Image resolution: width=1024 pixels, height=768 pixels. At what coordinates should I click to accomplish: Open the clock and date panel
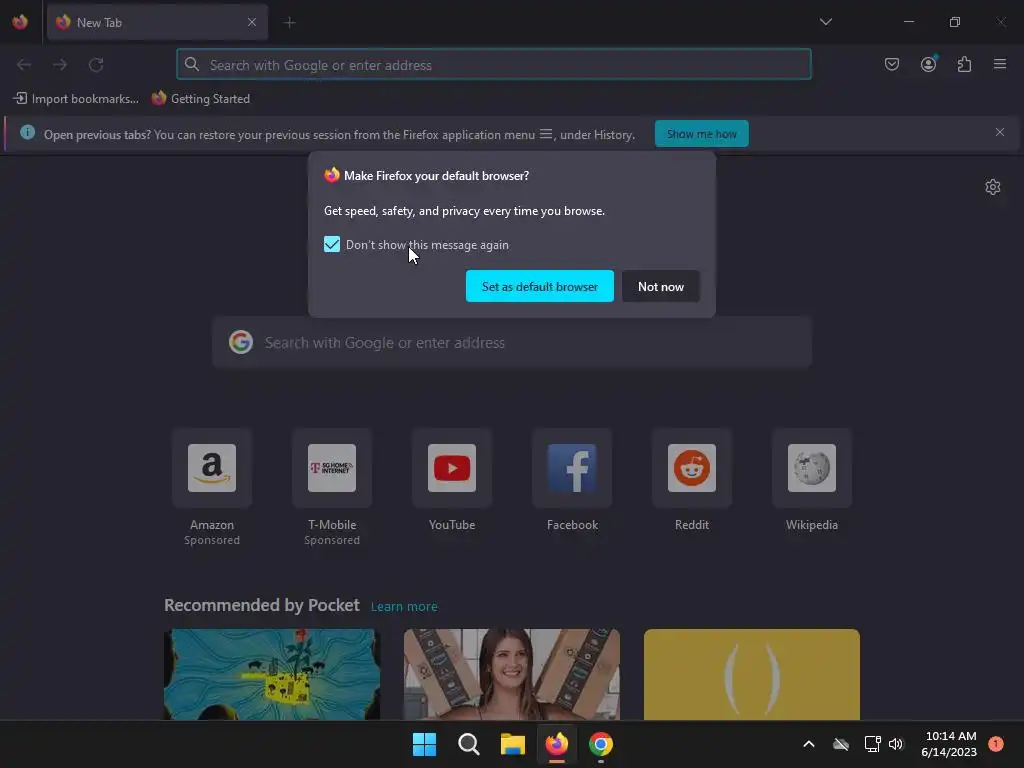point(949,744)
